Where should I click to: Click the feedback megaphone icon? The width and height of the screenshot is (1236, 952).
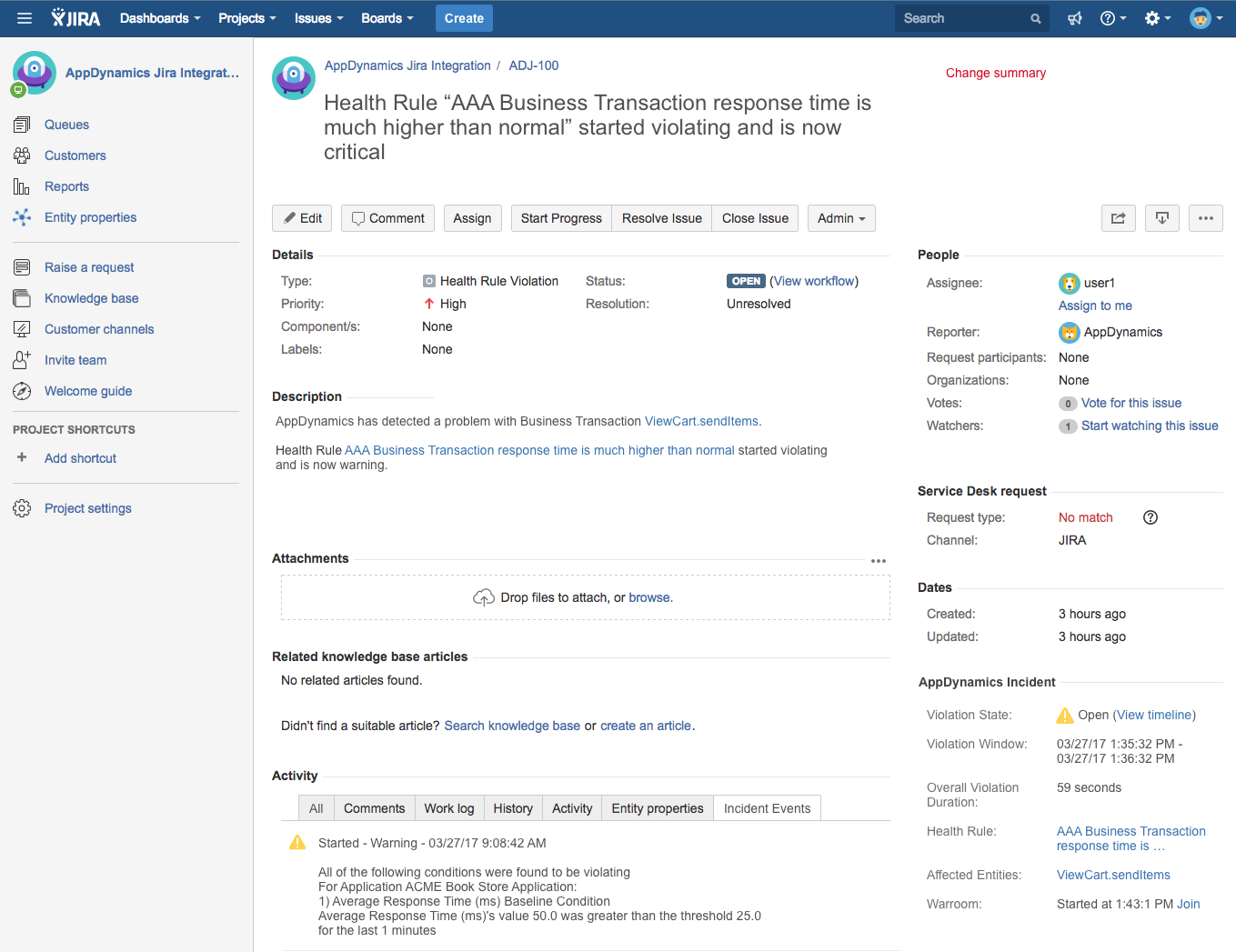pyautogui.click(x=1074, y=17)
